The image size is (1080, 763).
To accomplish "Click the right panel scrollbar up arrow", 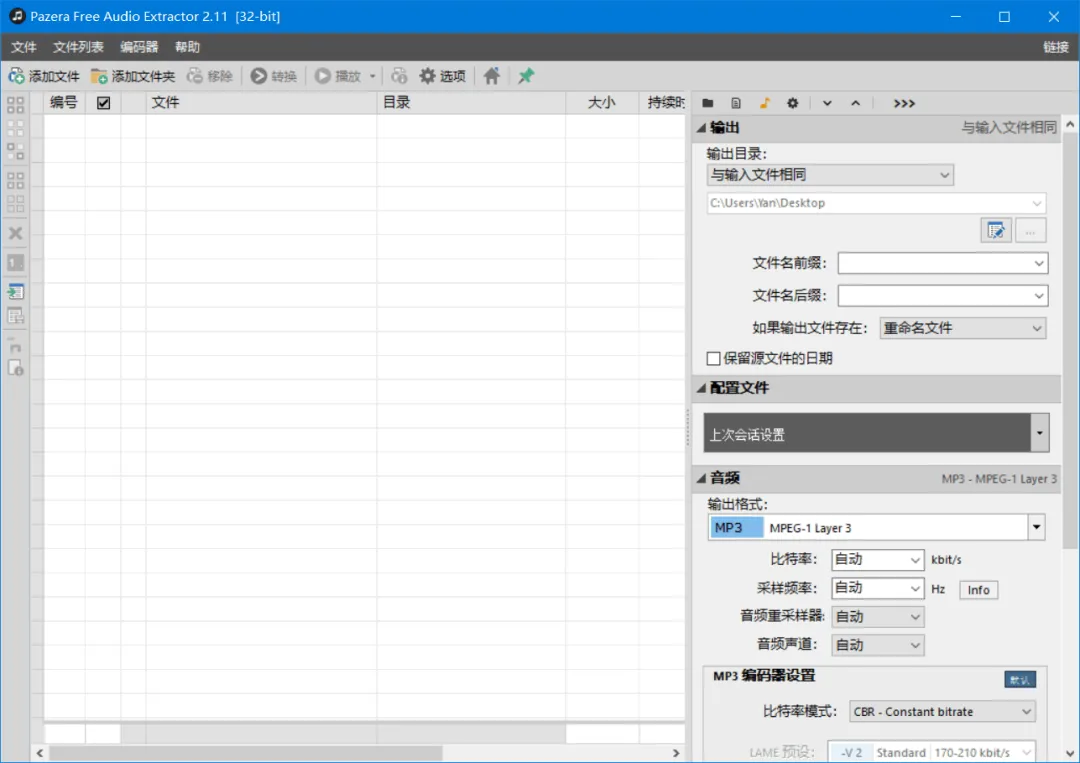I will (1070, 125).
